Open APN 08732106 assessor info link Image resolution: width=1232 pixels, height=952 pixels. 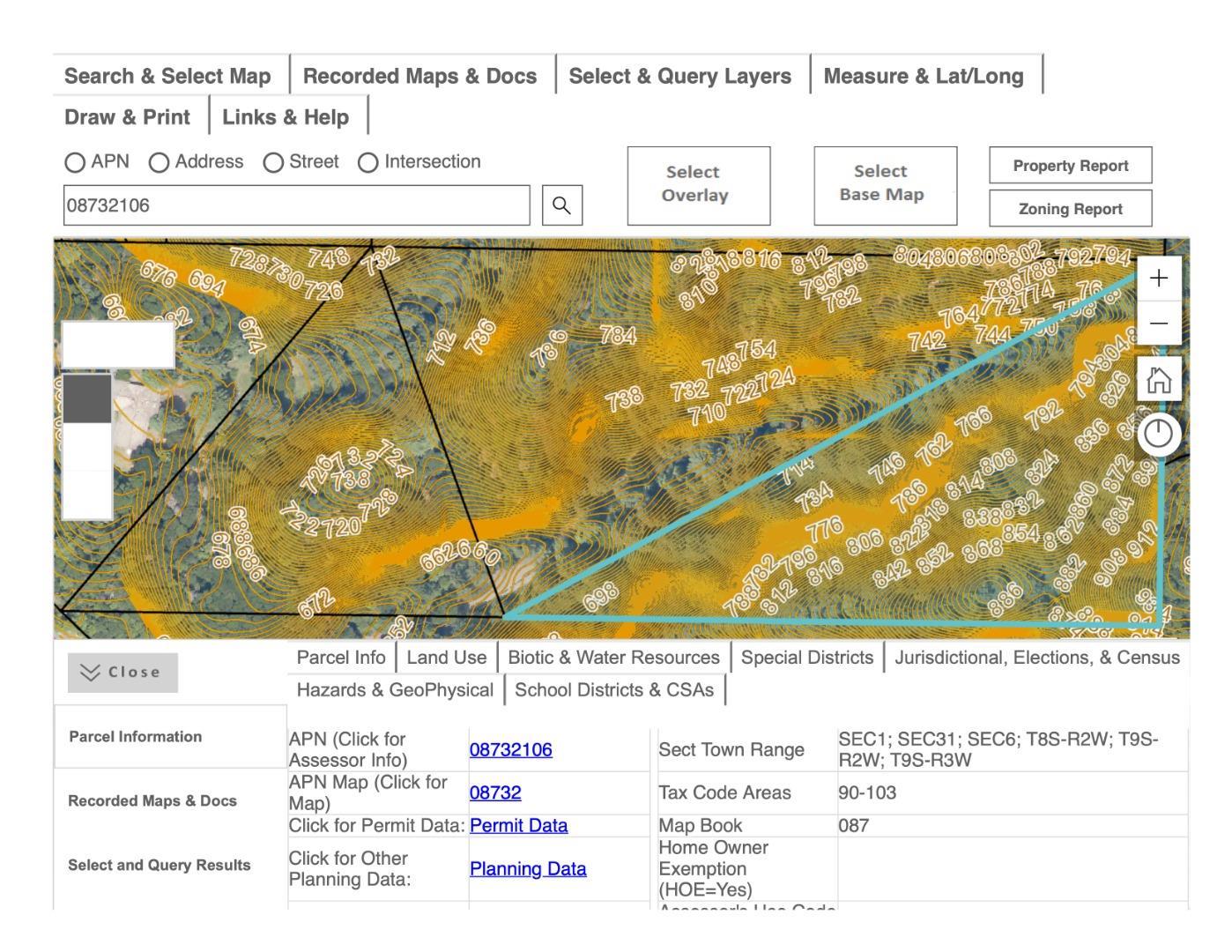pyautogui.click(x=510, y=750)
